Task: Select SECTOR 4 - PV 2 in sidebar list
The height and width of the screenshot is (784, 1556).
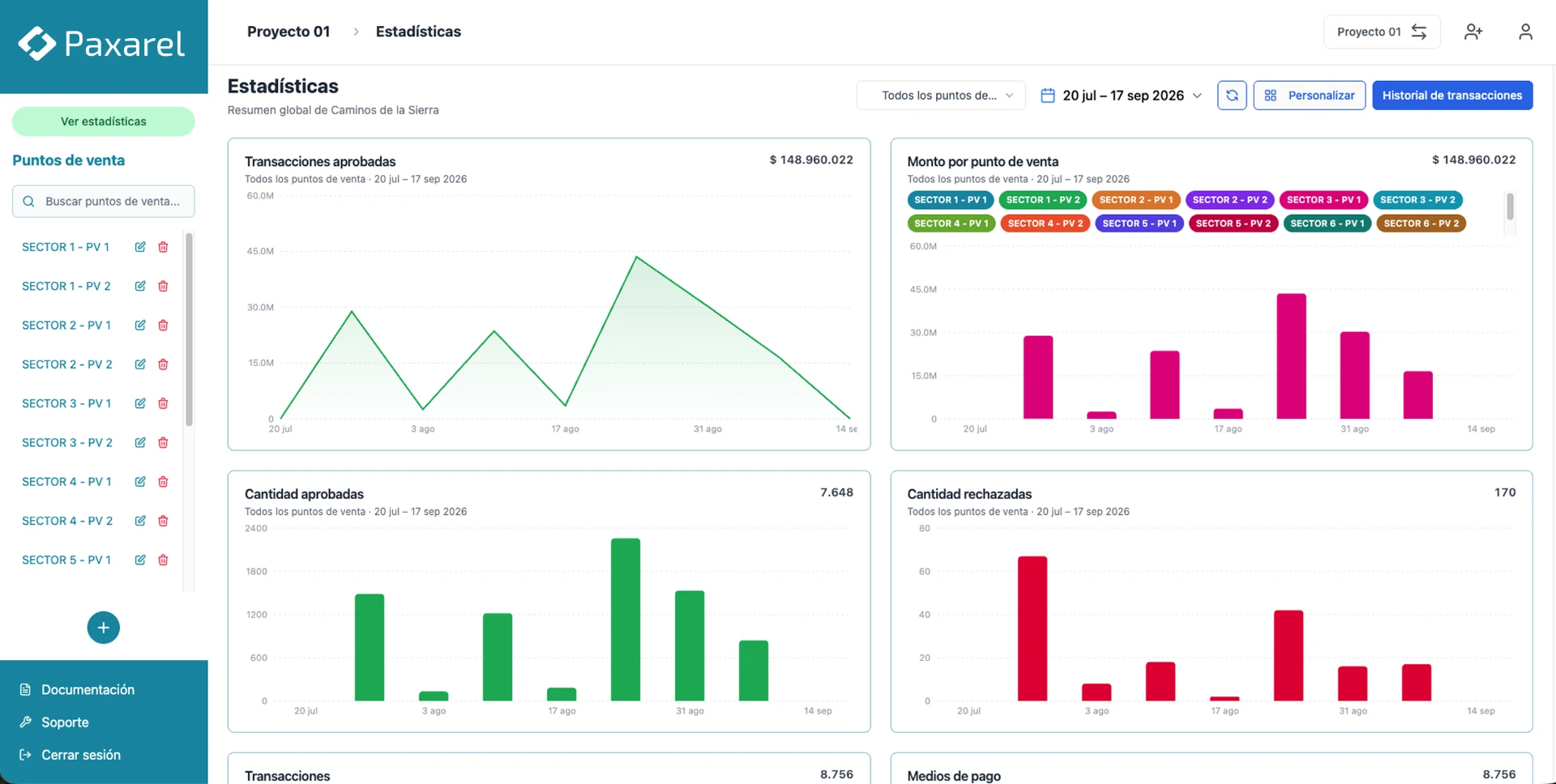Action: [x=67, y=521]
